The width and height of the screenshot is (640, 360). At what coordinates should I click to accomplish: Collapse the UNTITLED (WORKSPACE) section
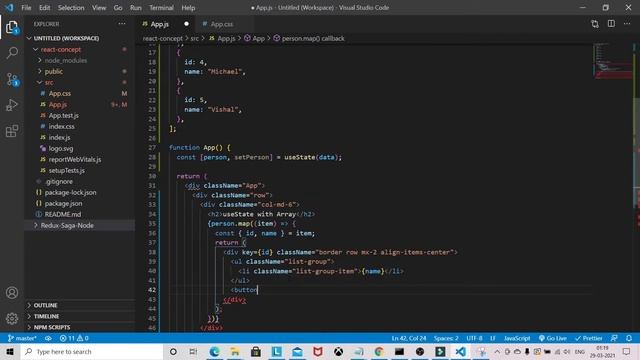coord(80,38)
